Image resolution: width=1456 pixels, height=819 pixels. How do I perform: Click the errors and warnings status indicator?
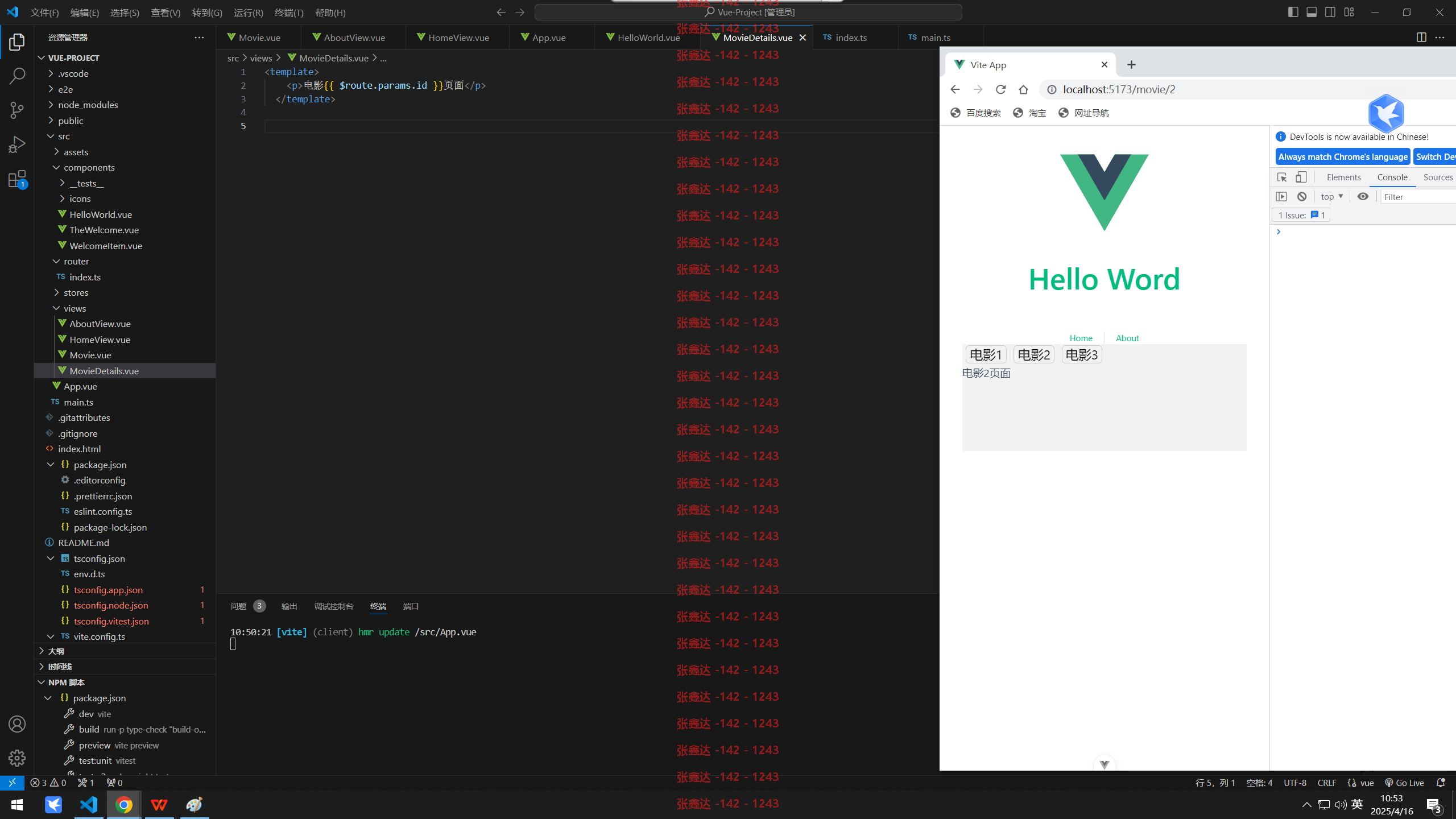coord(48,783)
